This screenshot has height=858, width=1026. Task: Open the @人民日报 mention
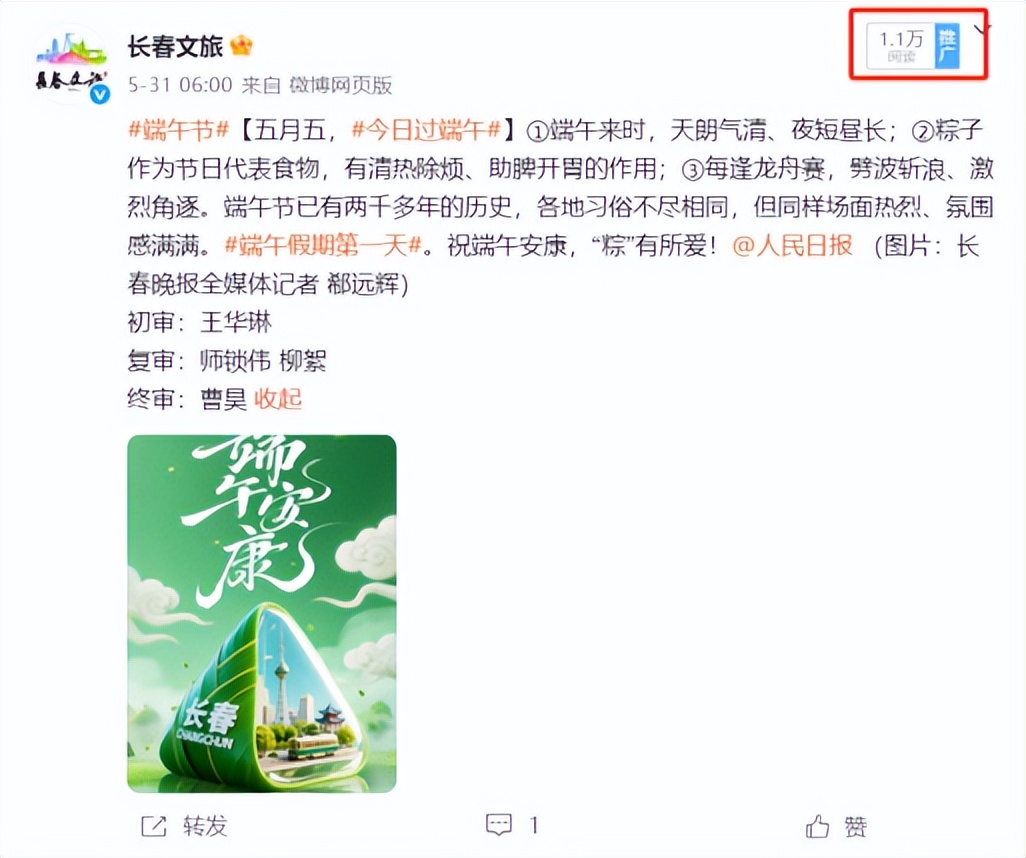pos(792,246)
